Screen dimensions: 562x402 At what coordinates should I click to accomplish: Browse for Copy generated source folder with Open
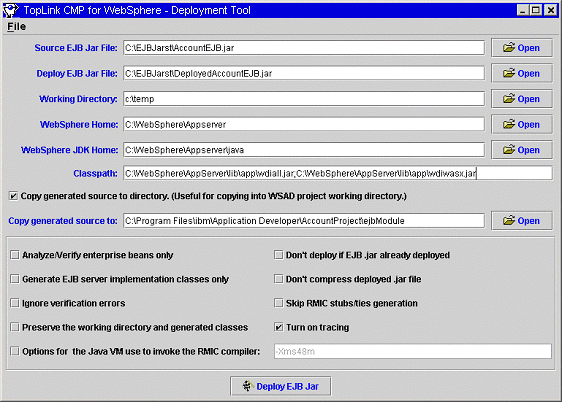coord(521,221)
